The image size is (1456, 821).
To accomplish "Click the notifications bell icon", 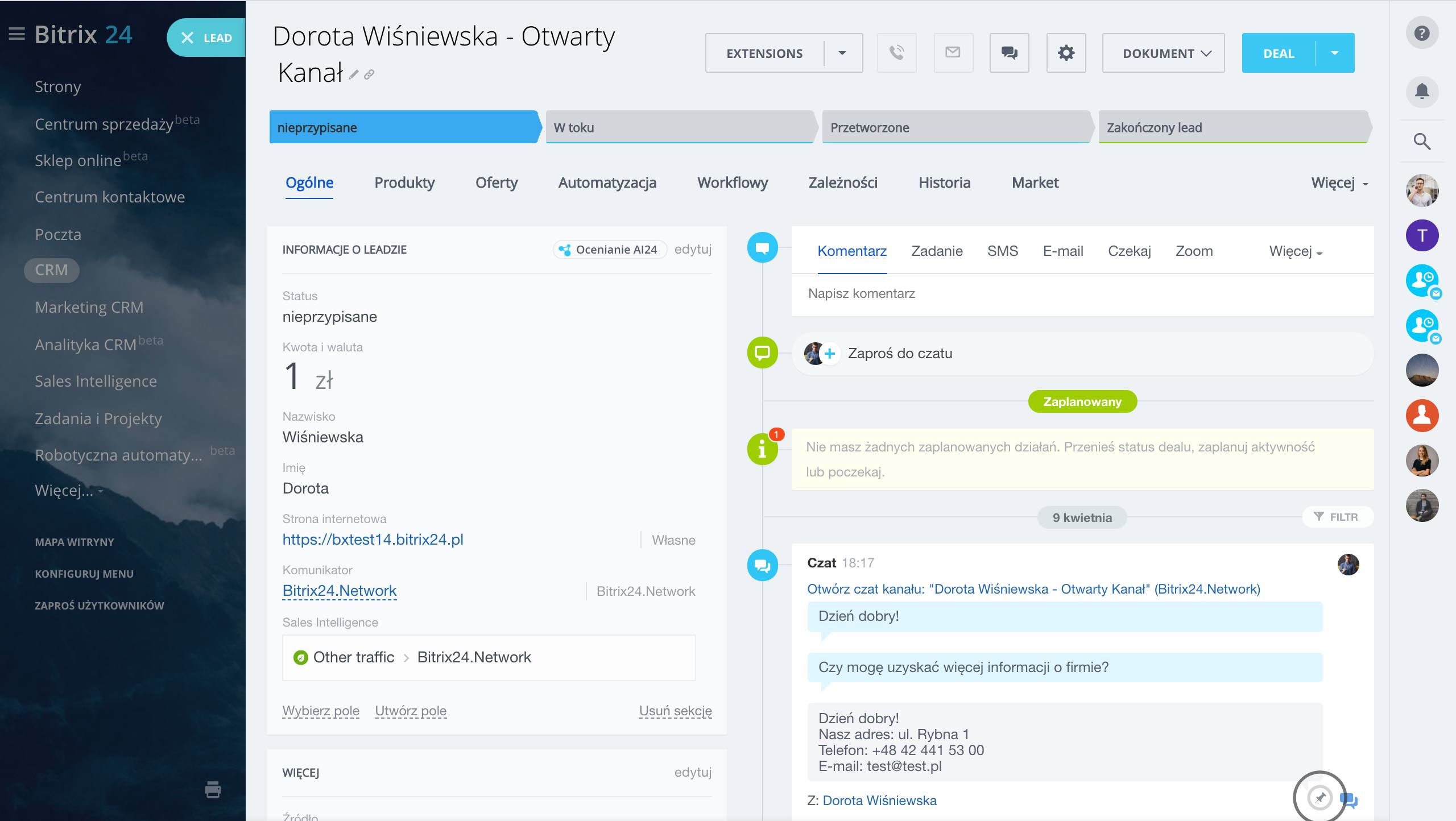I will tap(1422, 91).
